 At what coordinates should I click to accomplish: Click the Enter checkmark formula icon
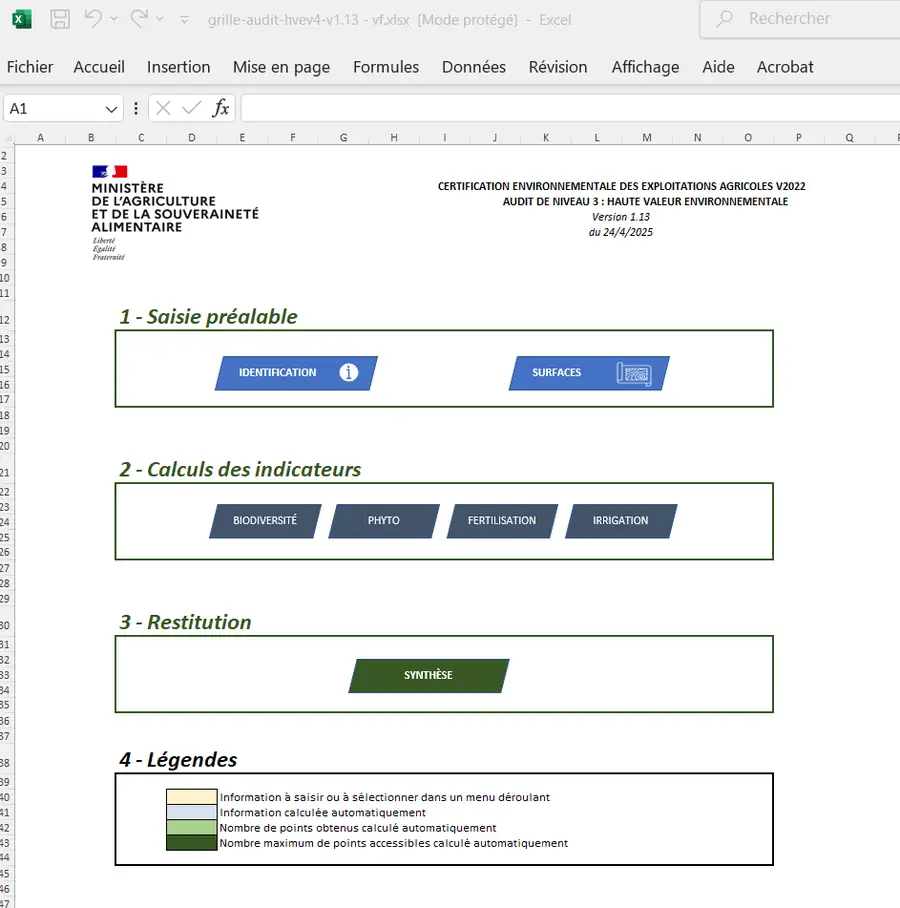[191, 108]
